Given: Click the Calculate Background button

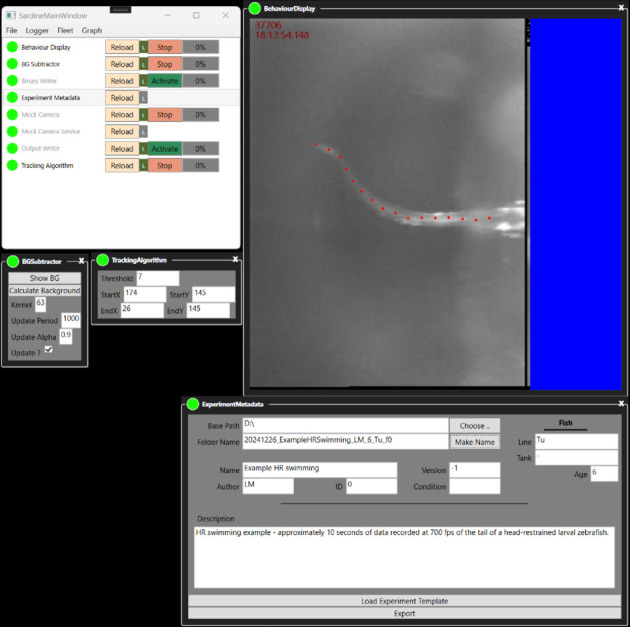Looking at the screenshot, I should [45, 290].
